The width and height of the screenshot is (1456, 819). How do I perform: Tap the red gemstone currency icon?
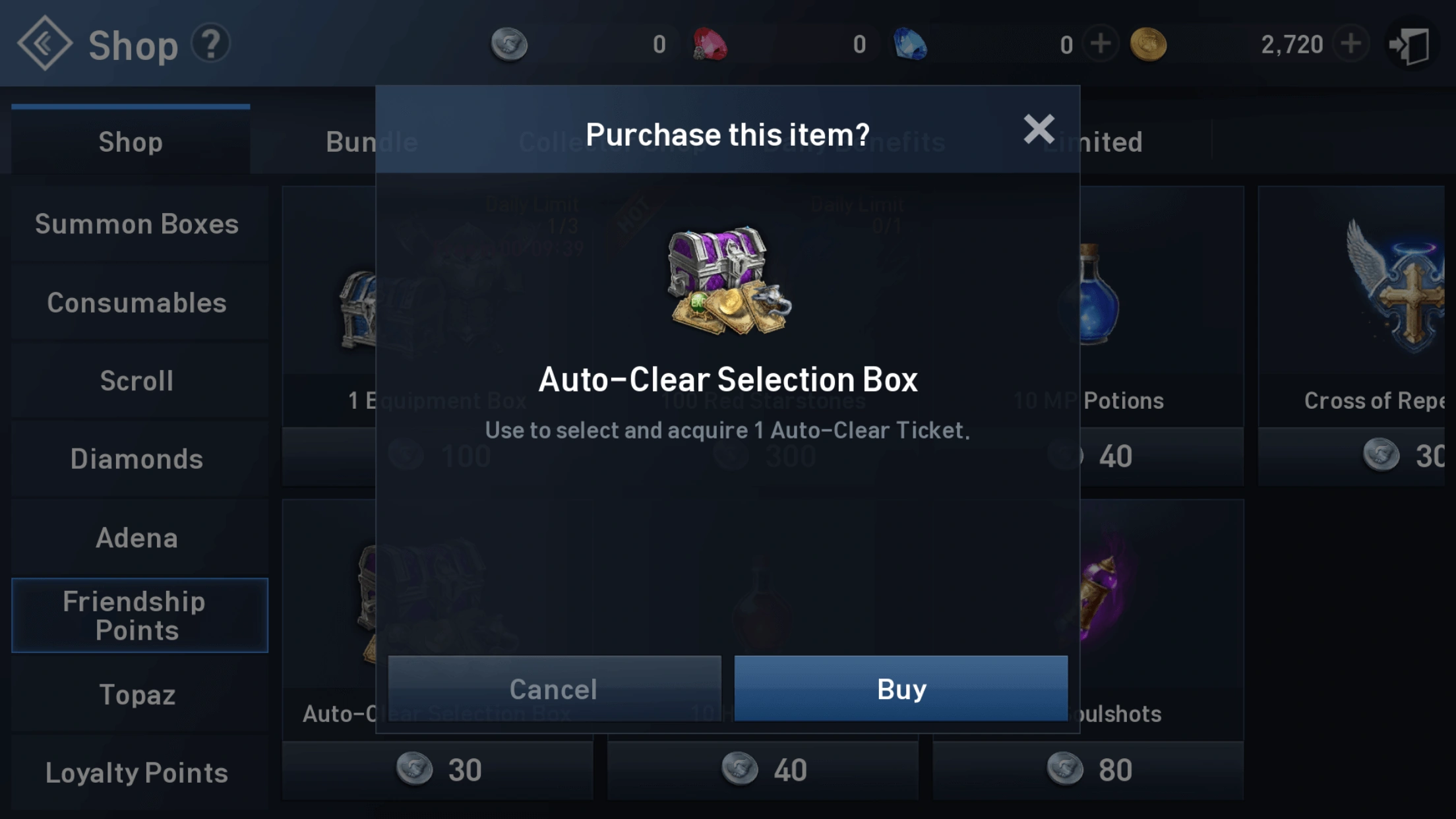pos(710,44)
